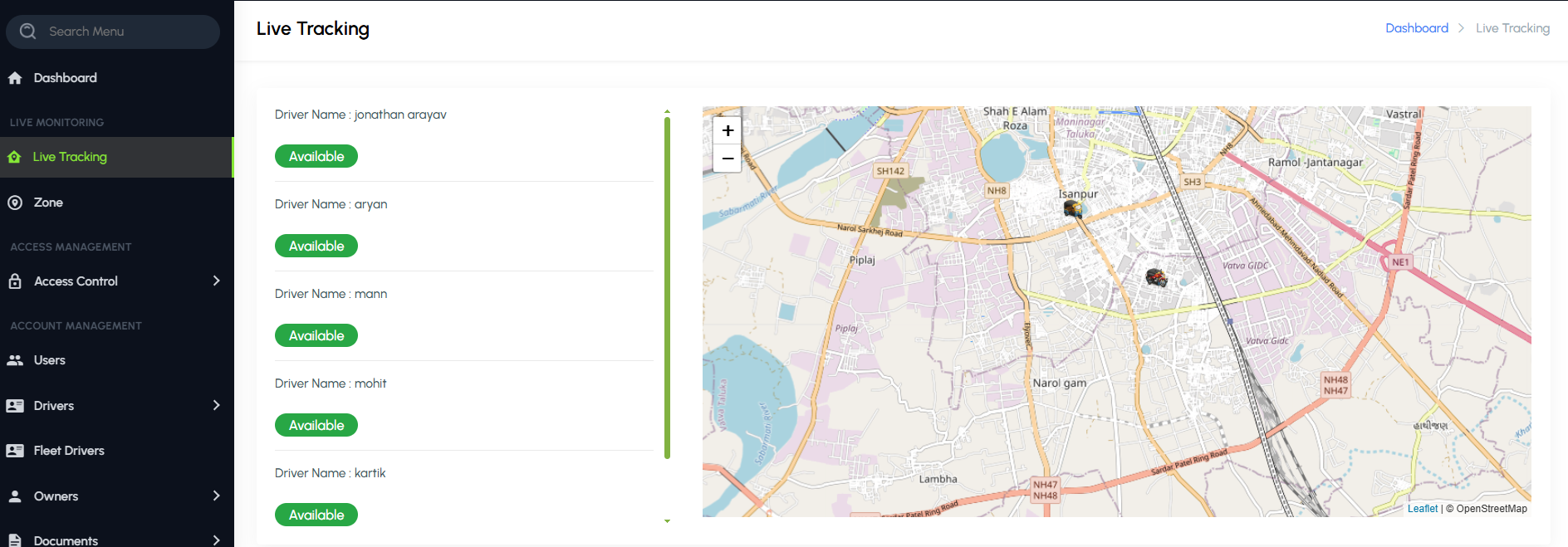Click the Fleet Drivers ID card icon
Screen dimensions: 1568x547
pyautogui.click(x=15, y=451)
